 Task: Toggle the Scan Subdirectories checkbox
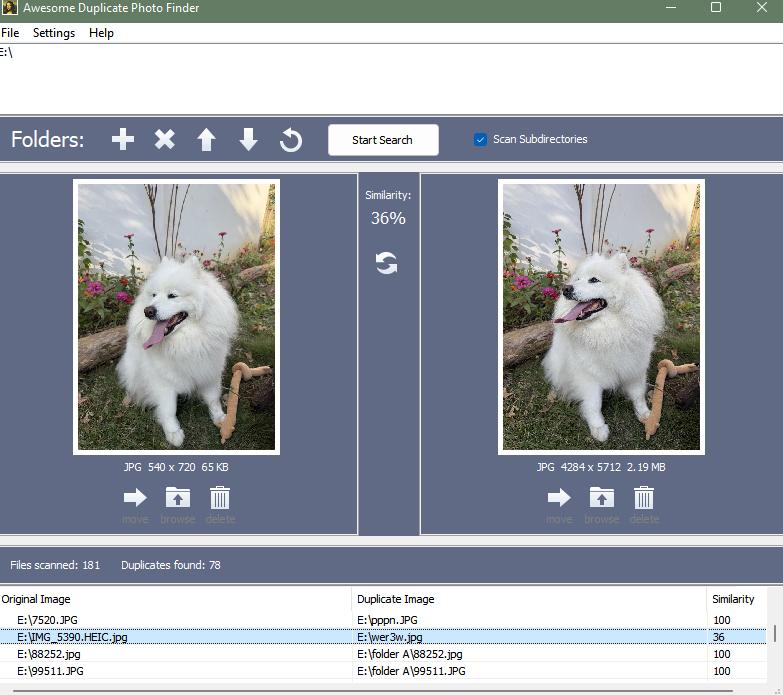(x=480, y=139)
